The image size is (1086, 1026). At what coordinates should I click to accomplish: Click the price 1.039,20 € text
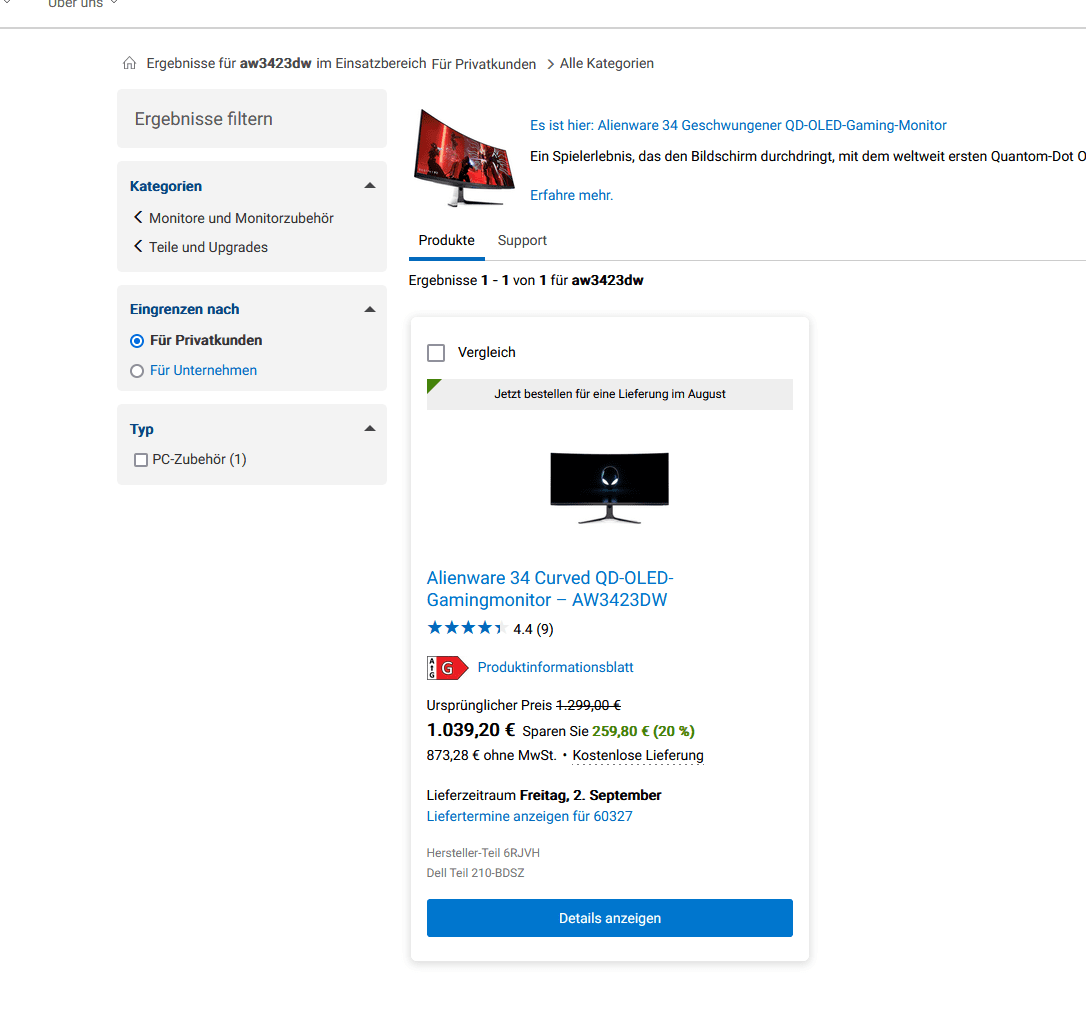(471, 730)
